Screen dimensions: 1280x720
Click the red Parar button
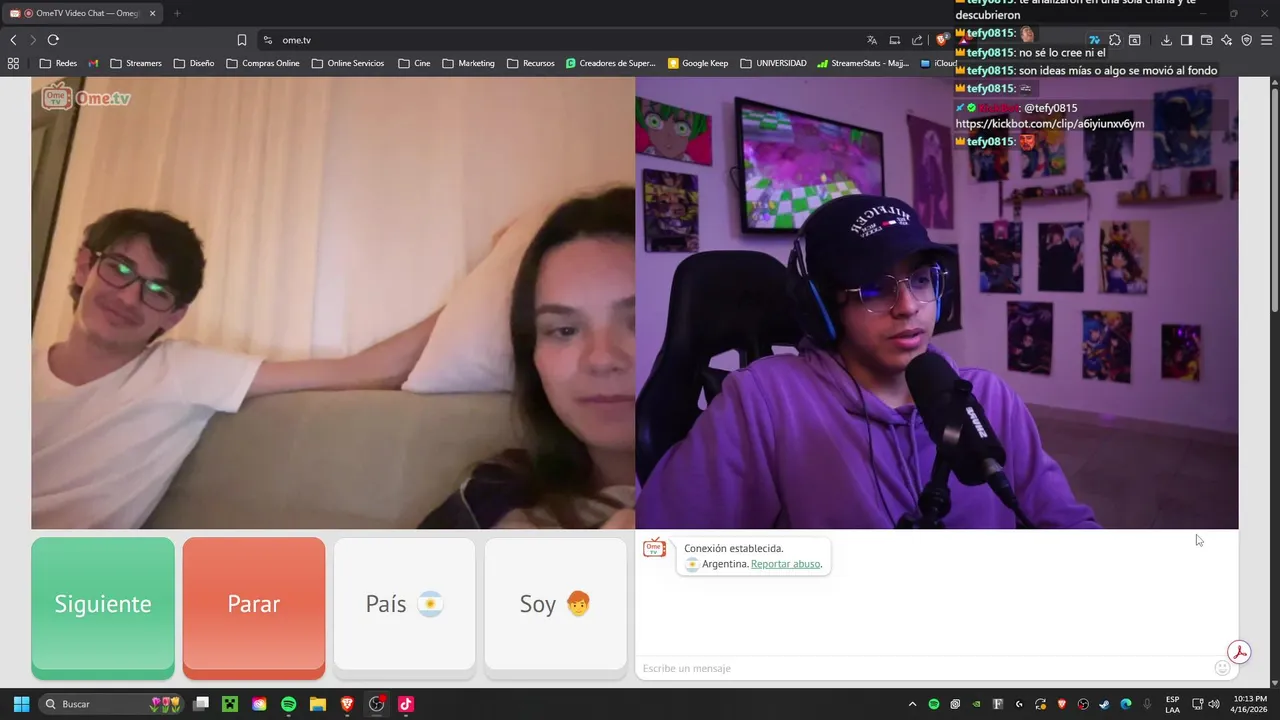click(x=254, y=604)
